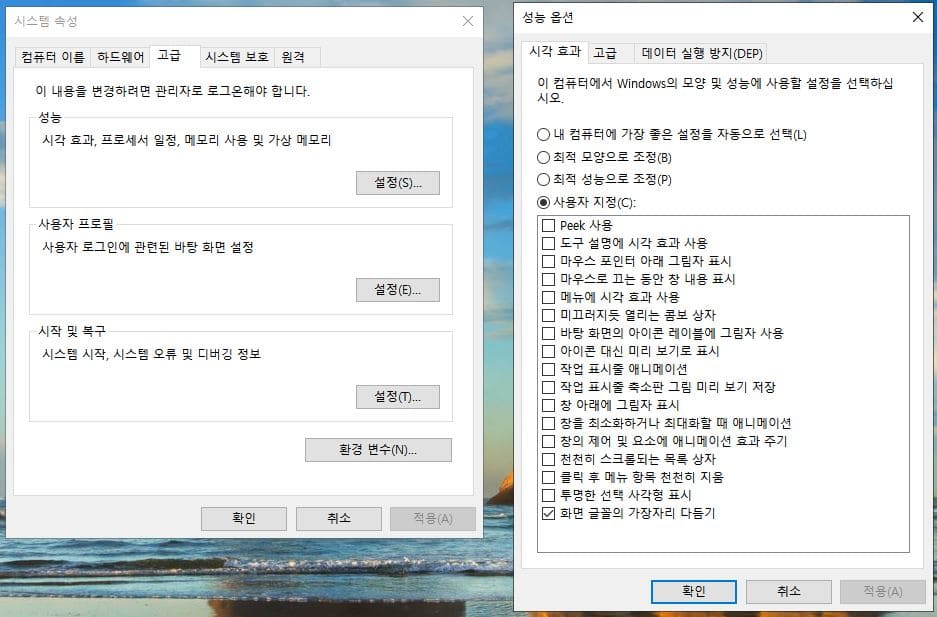
Task: Confirm with 확인 in 시스템 속성
Action: (244, 518)
